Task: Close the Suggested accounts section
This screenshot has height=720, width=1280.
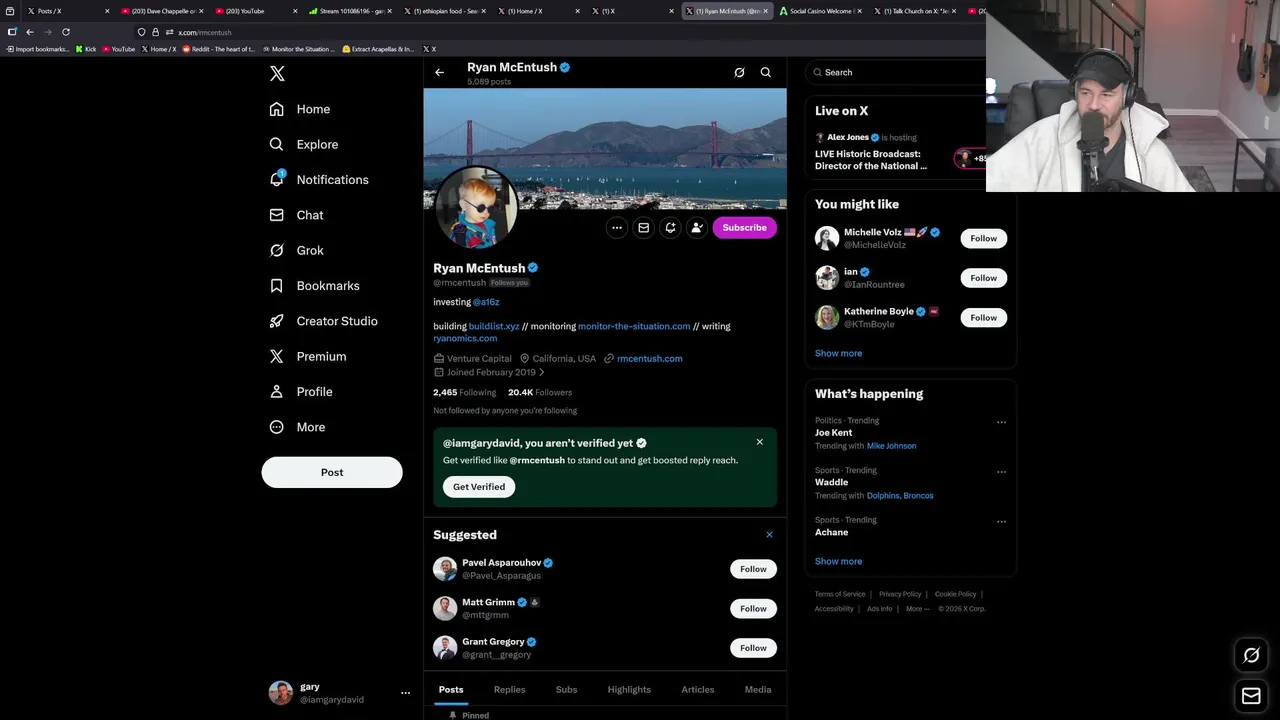Action: [769, 535]
